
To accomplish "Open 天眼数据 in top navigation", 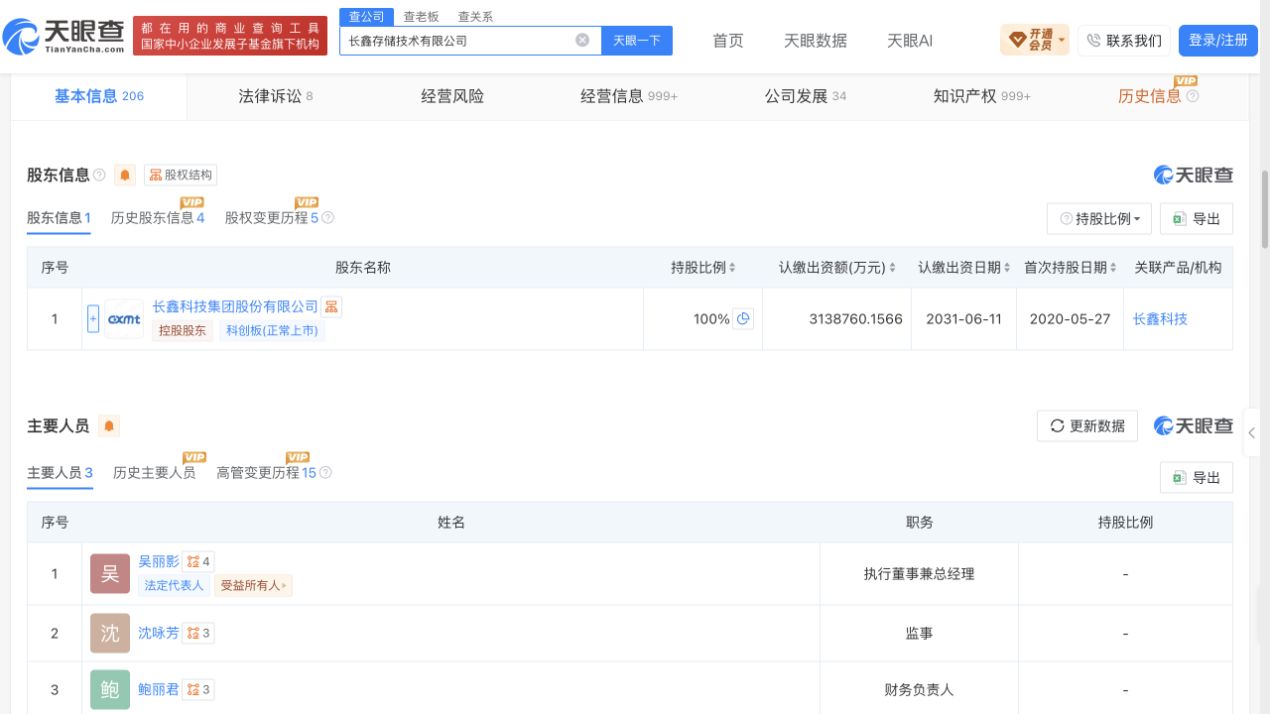I will click(815, 40).
